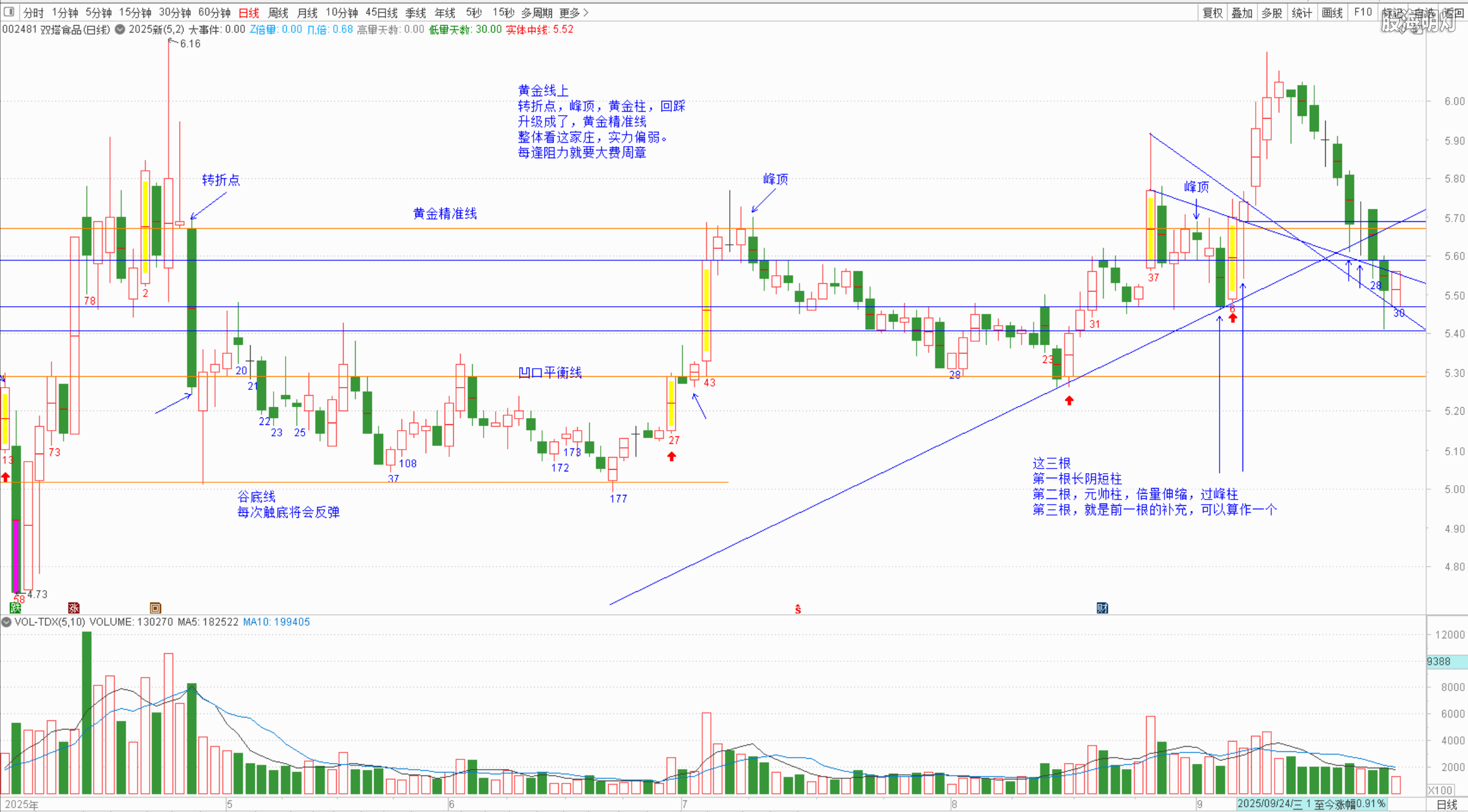Select the 分时 intraday tab
Image resolution: width=1468 pixels, height=812 pixels.
pos(33,12)
